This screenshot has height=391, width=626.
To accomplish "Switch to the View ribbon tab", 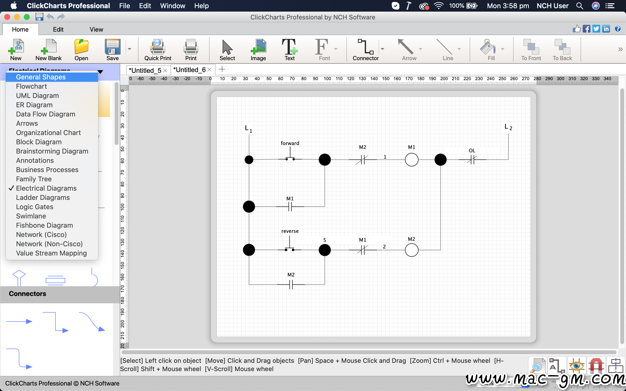I will click(x=96, y=29).
